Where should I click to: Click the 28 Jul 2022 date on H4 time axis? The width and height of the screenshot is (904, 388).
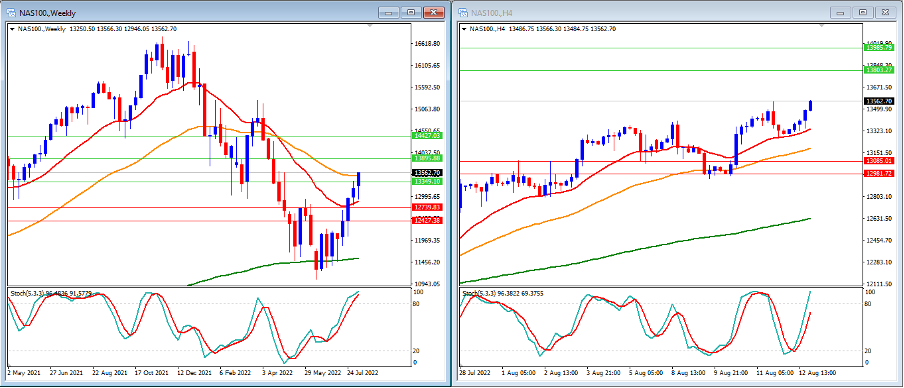point(474,372)
